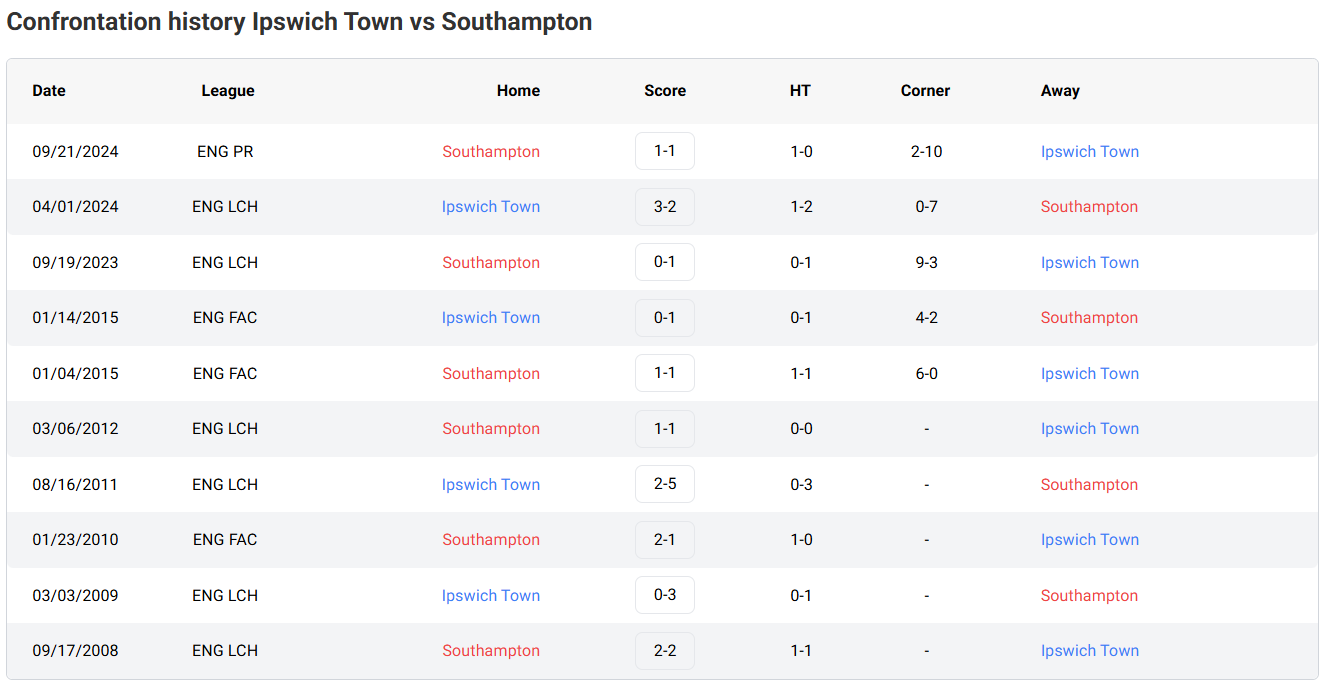1327x688 pixels.
Task: Click Ipswich Town away link on 09/17/2008
Action: (x=1090, y=651)
